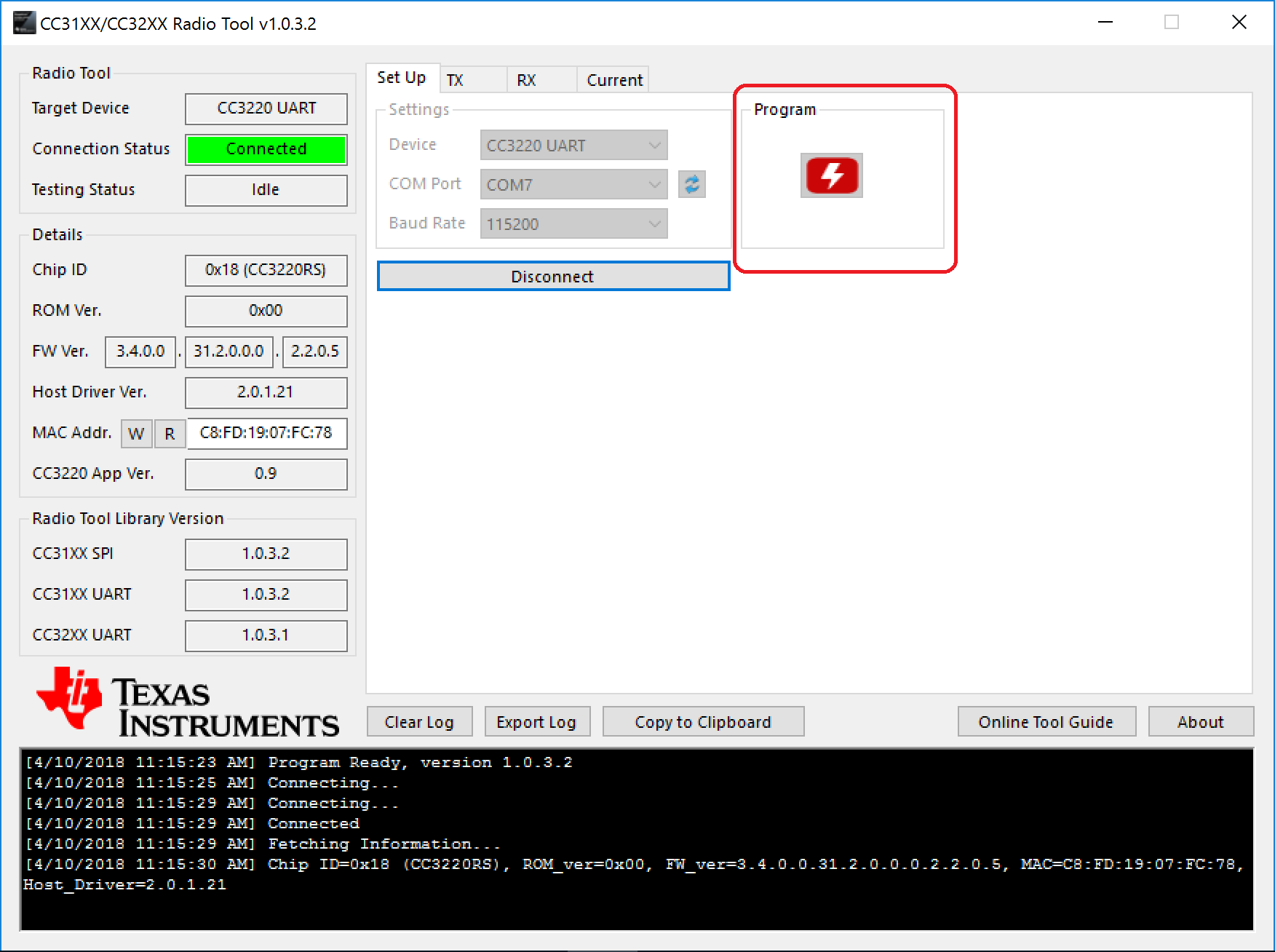Viewport: 1275px width, 952px height.
Task: Open the About dialog
Action: [x=1201, y=721]
